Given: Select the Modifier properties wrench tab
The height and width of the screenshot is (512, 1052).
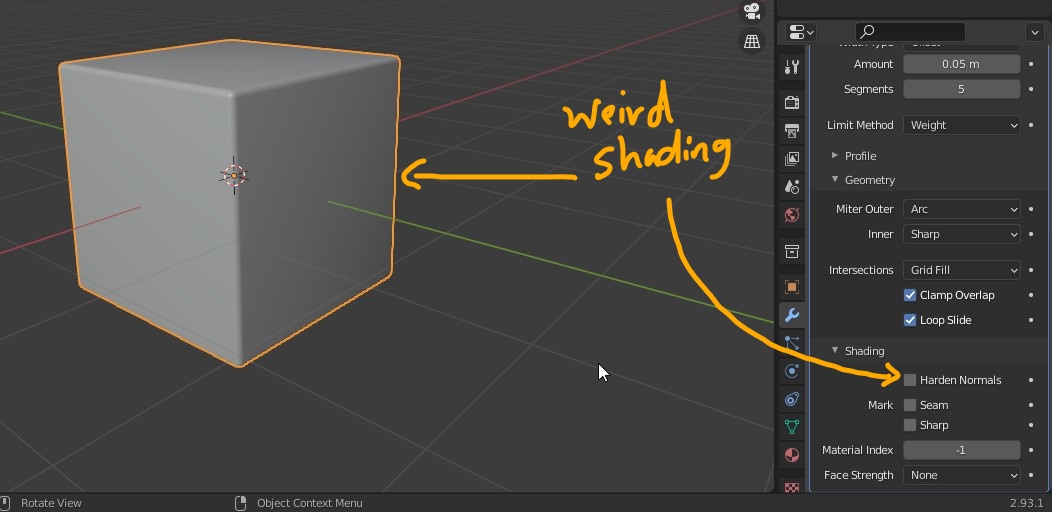Looking at the screenshot, I should tap(792, 315).
